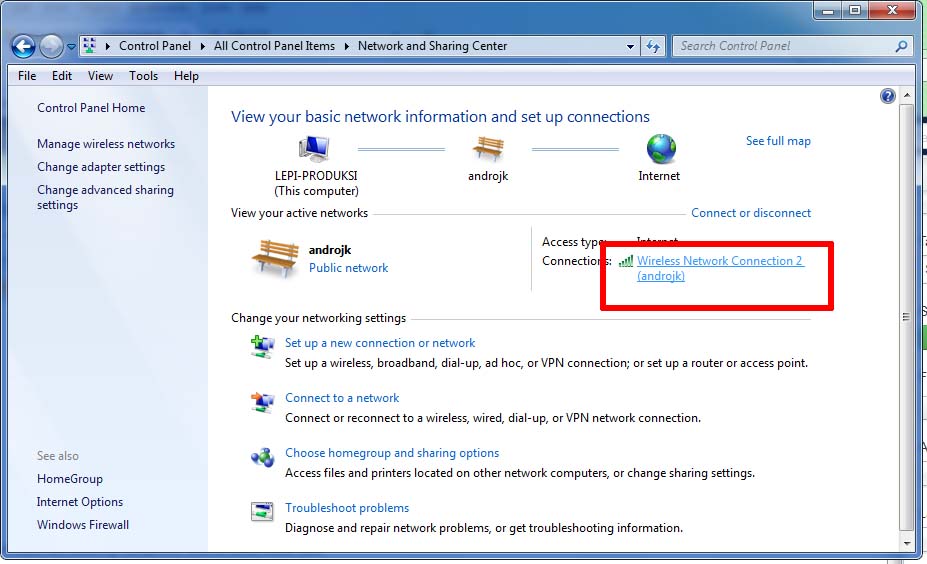Viewport: 927px width, 564px height.
Task: Open the File menu
Action: click(x=27, y=76)
